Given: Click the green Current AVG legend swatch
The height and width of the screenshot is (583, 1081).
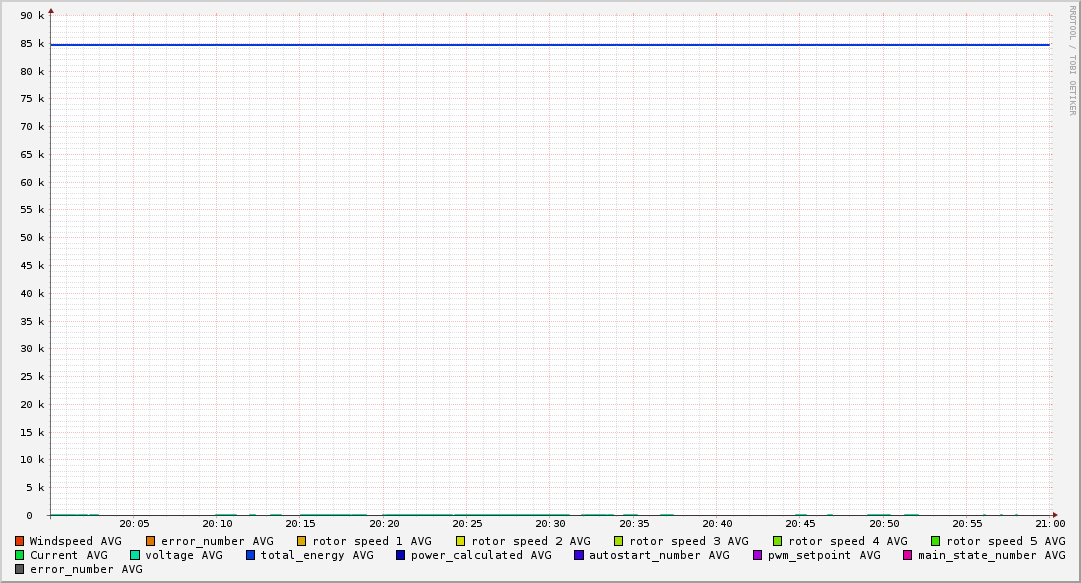Looking at the screenshot, I should click(20, 555).
